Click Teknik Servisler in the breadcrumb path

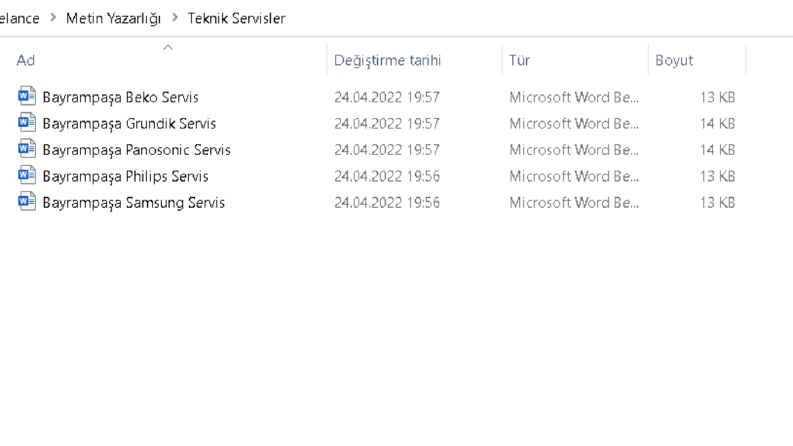(x=237, y=18)
